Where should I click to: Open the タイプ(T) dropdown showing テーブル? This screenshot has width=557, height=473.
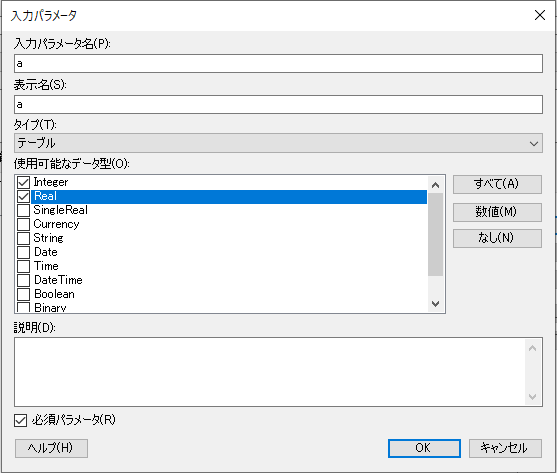(278, 143)
